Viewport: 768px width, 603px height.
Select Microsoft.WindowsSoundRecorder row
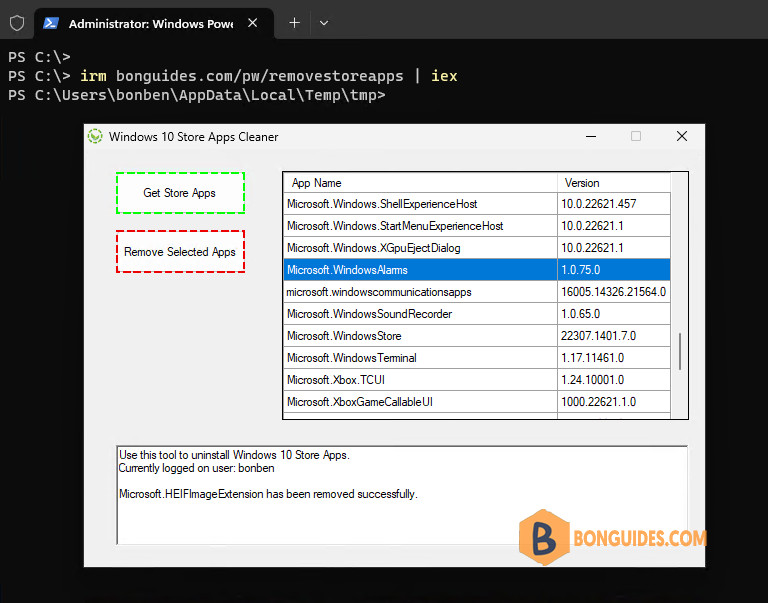coord(477,314)
